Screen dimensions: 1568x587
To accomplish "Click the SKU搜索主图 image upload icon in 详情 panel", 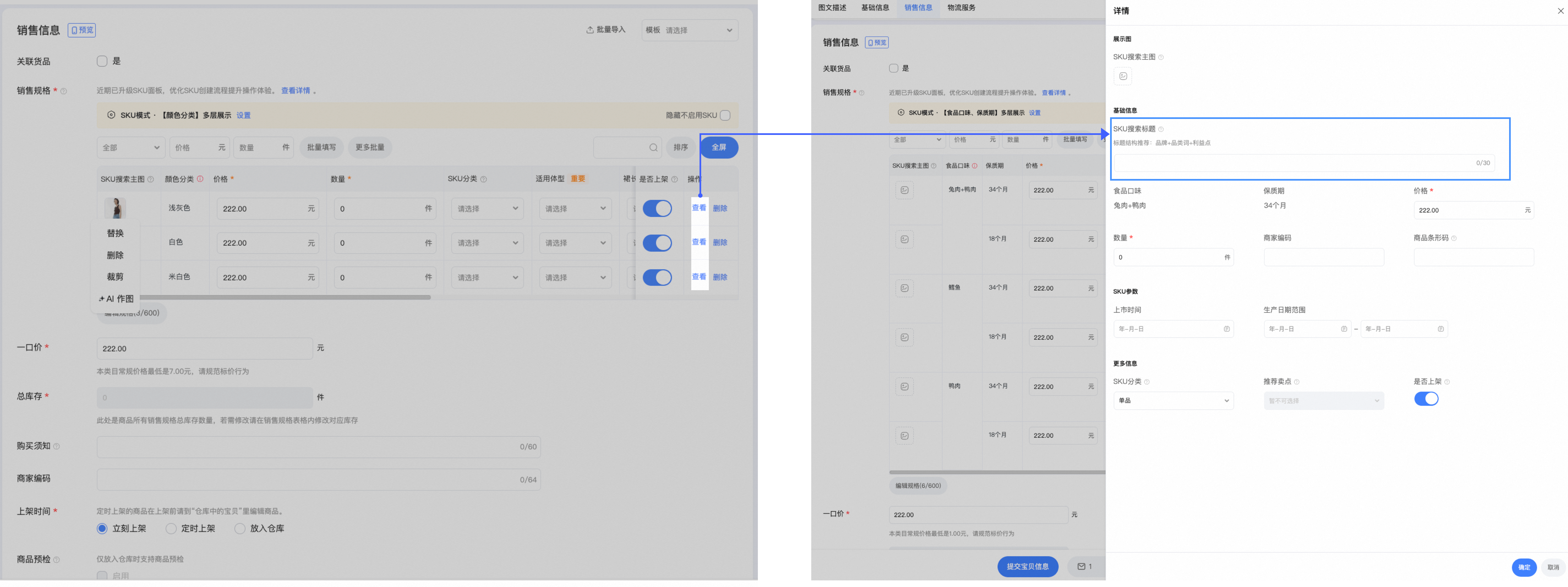I will [1122, 76].
